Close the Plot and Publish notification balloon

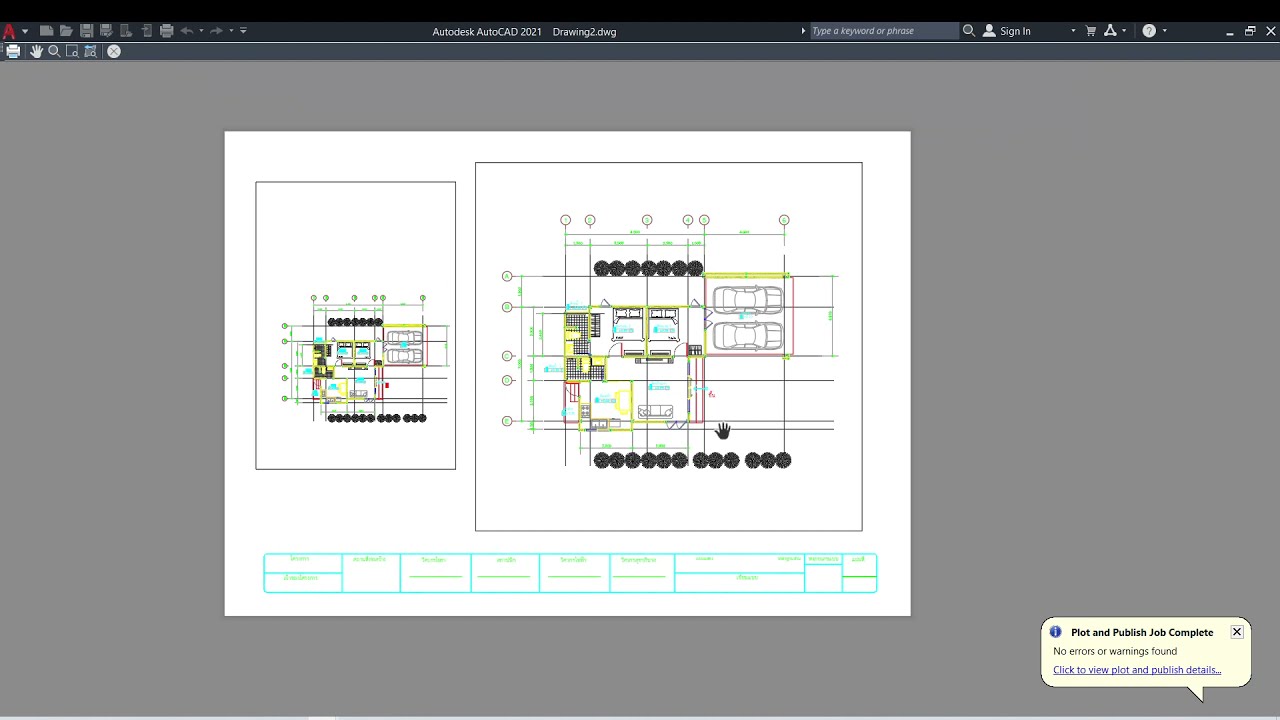pos(1237,632)
